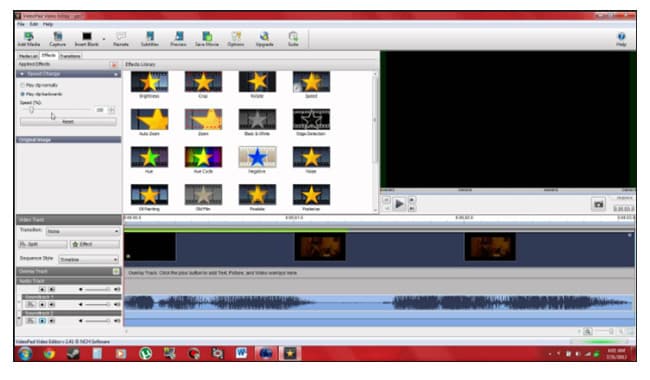Open the Insert Blank dropdown arrow

pyautogui.click(x=104, y=39)
